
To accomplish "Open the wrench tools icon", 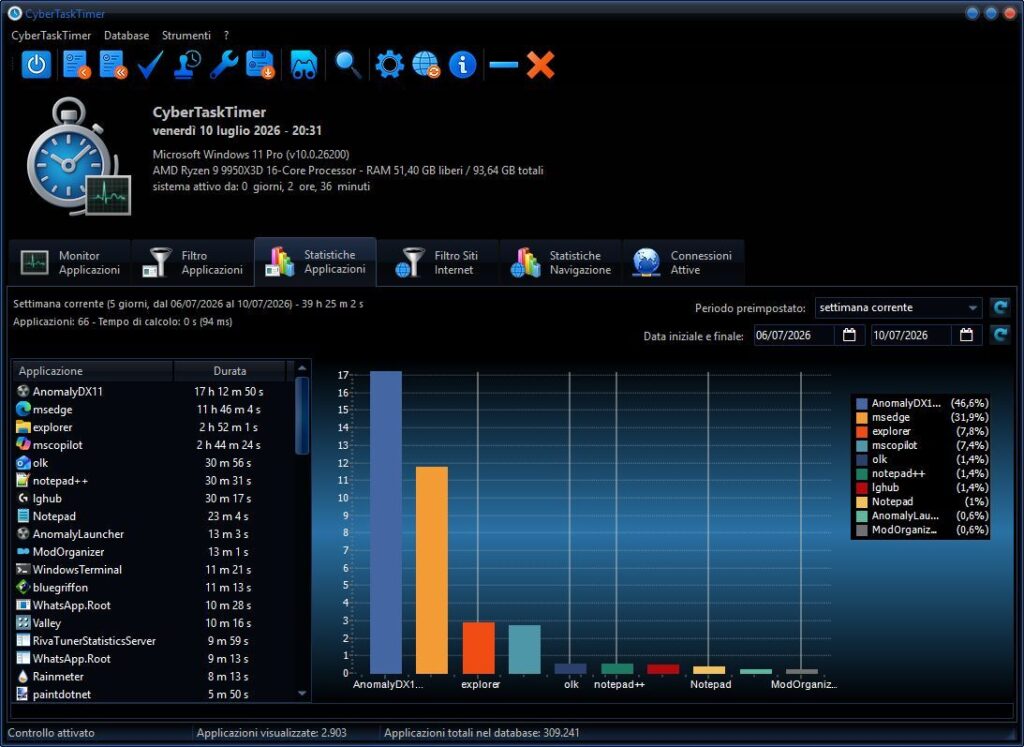I will click(x=224, y=65).
